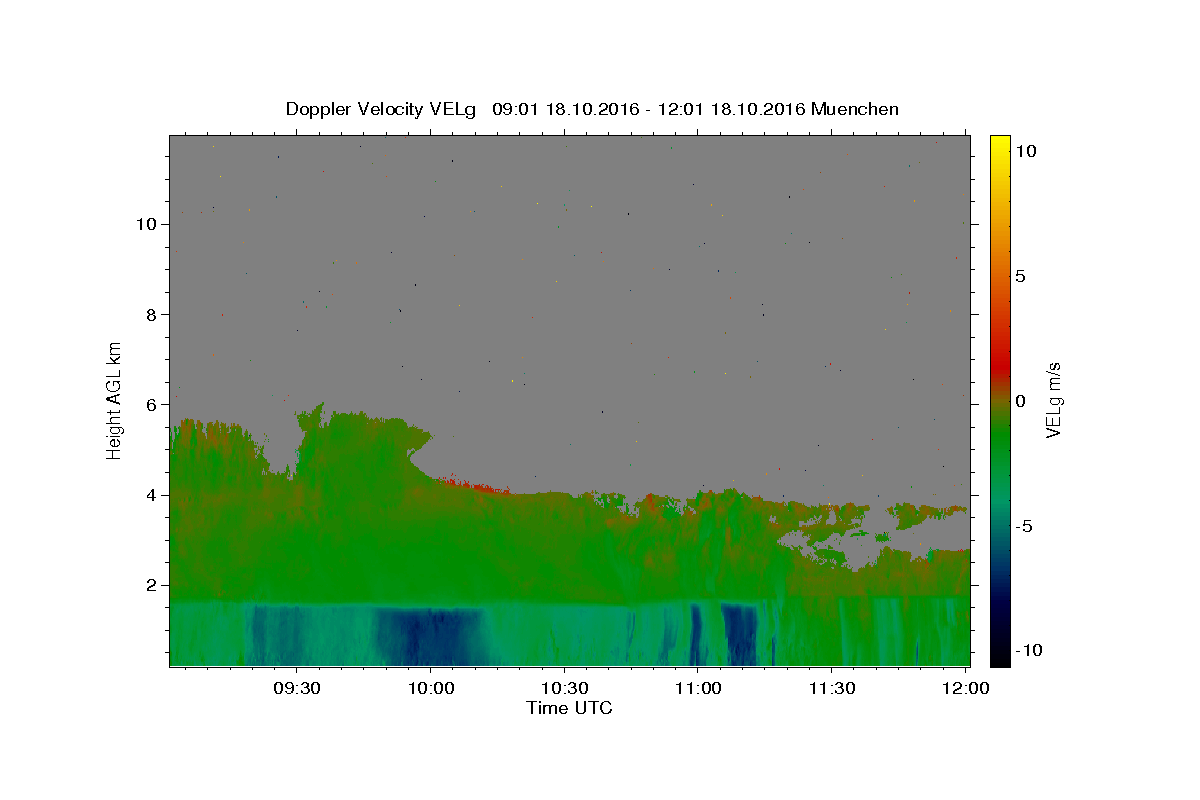Viewport: 1200px width, 800px height.
Task: Click the plot title Doppler Velocity VELg
Action: point(380,109)
